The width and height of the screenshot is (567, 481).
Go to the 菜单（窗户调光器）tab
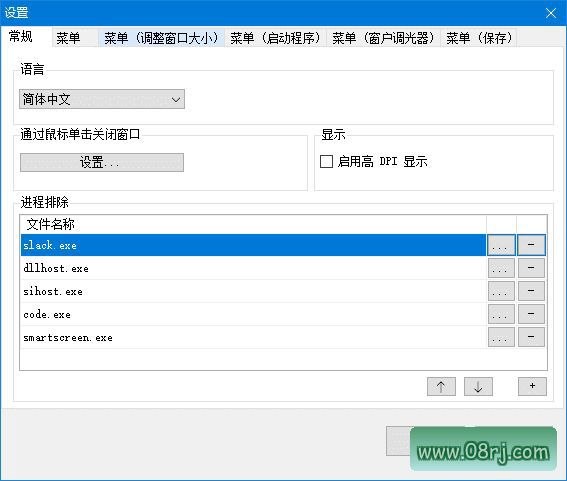[383, 38]
